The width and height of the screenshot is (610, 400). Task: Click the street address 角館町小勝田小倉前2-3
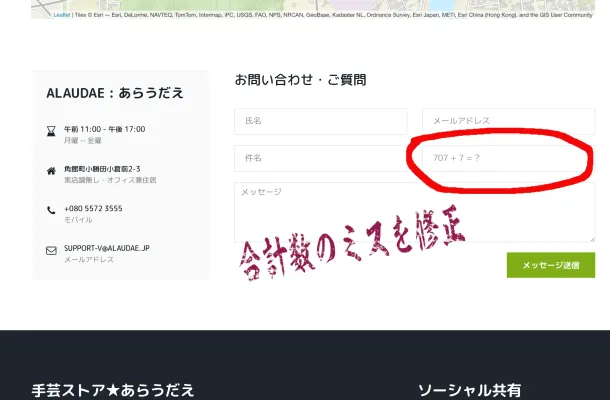[102, 169]
